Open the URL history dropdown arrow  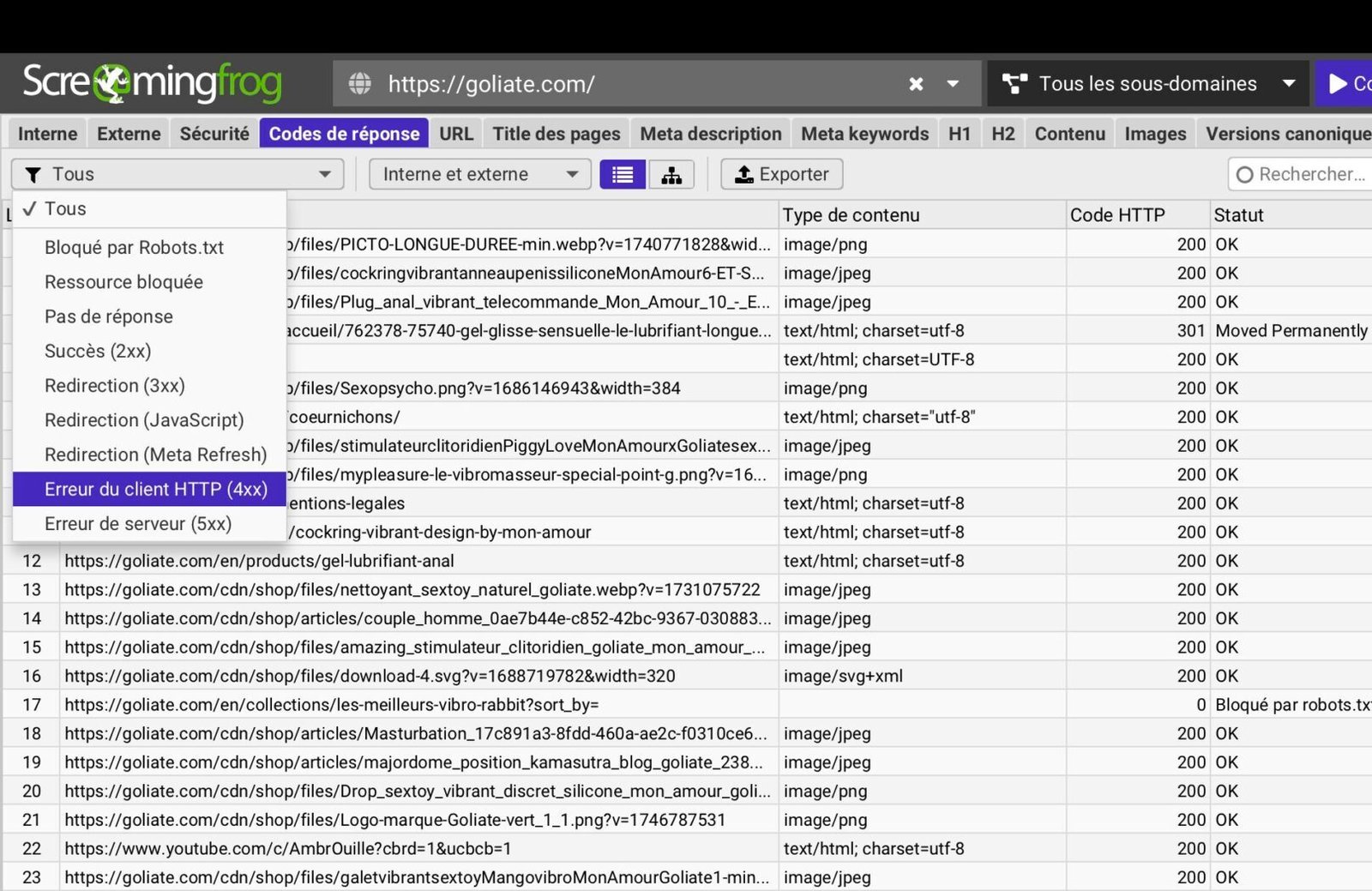[x=953, y=84]
